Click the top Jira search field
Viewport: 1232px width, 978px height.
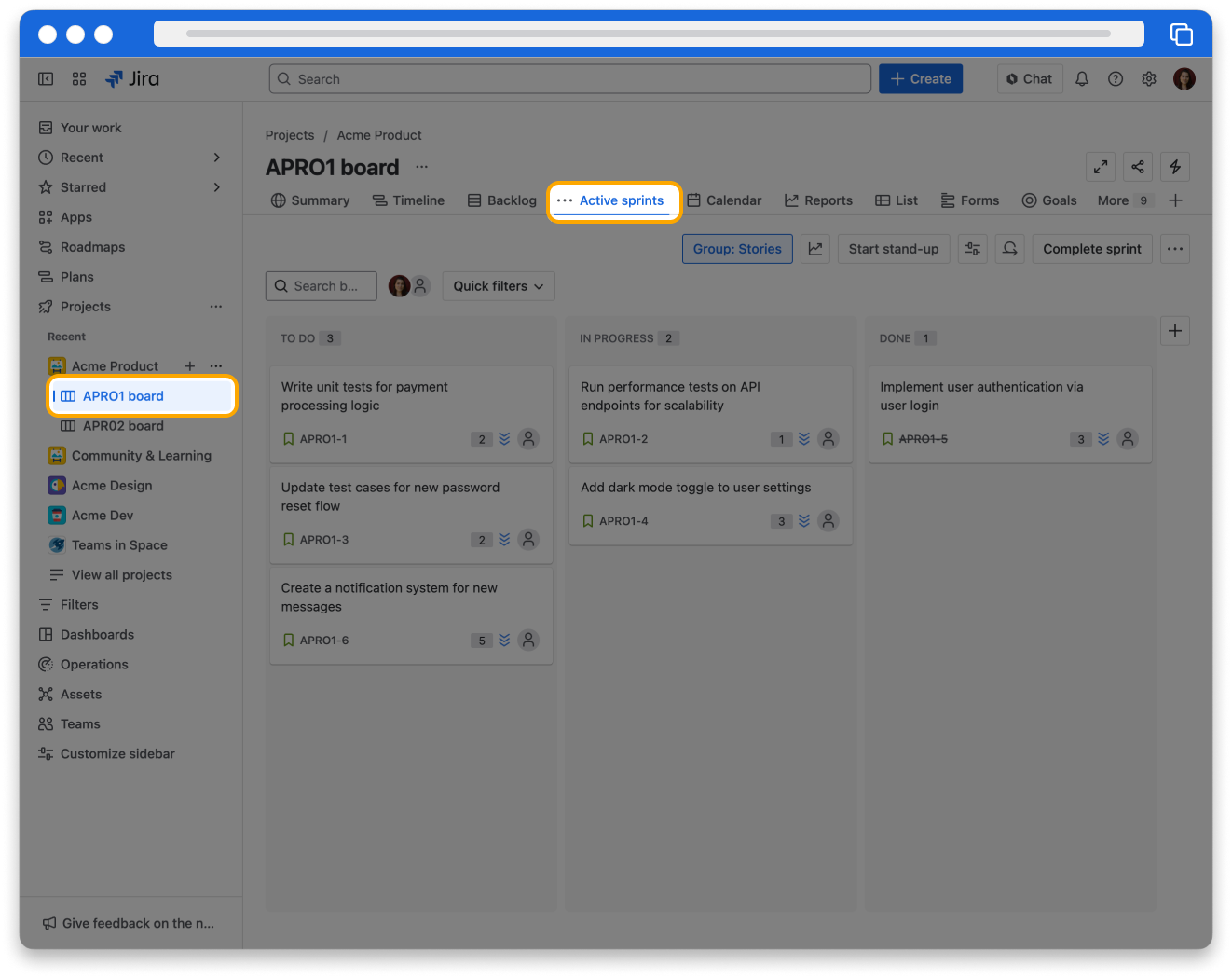click(x=570, y=79)
